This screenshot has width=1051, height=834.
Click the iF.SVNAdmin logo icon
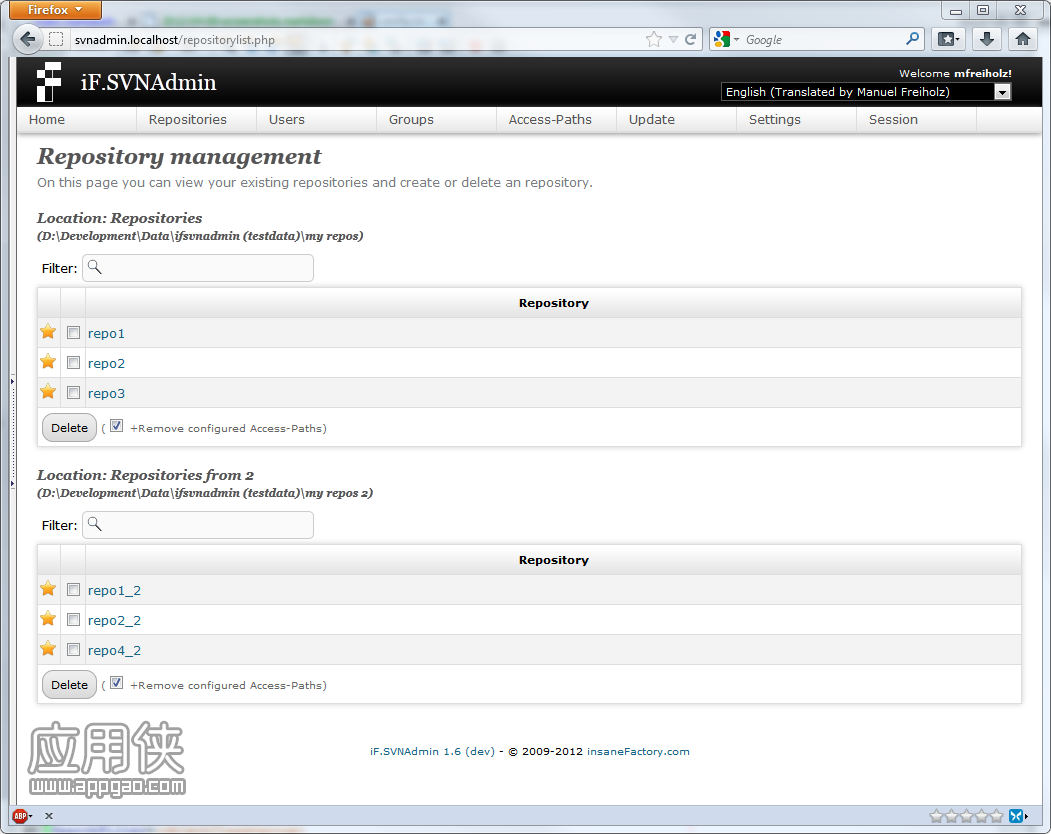[48, 82]
